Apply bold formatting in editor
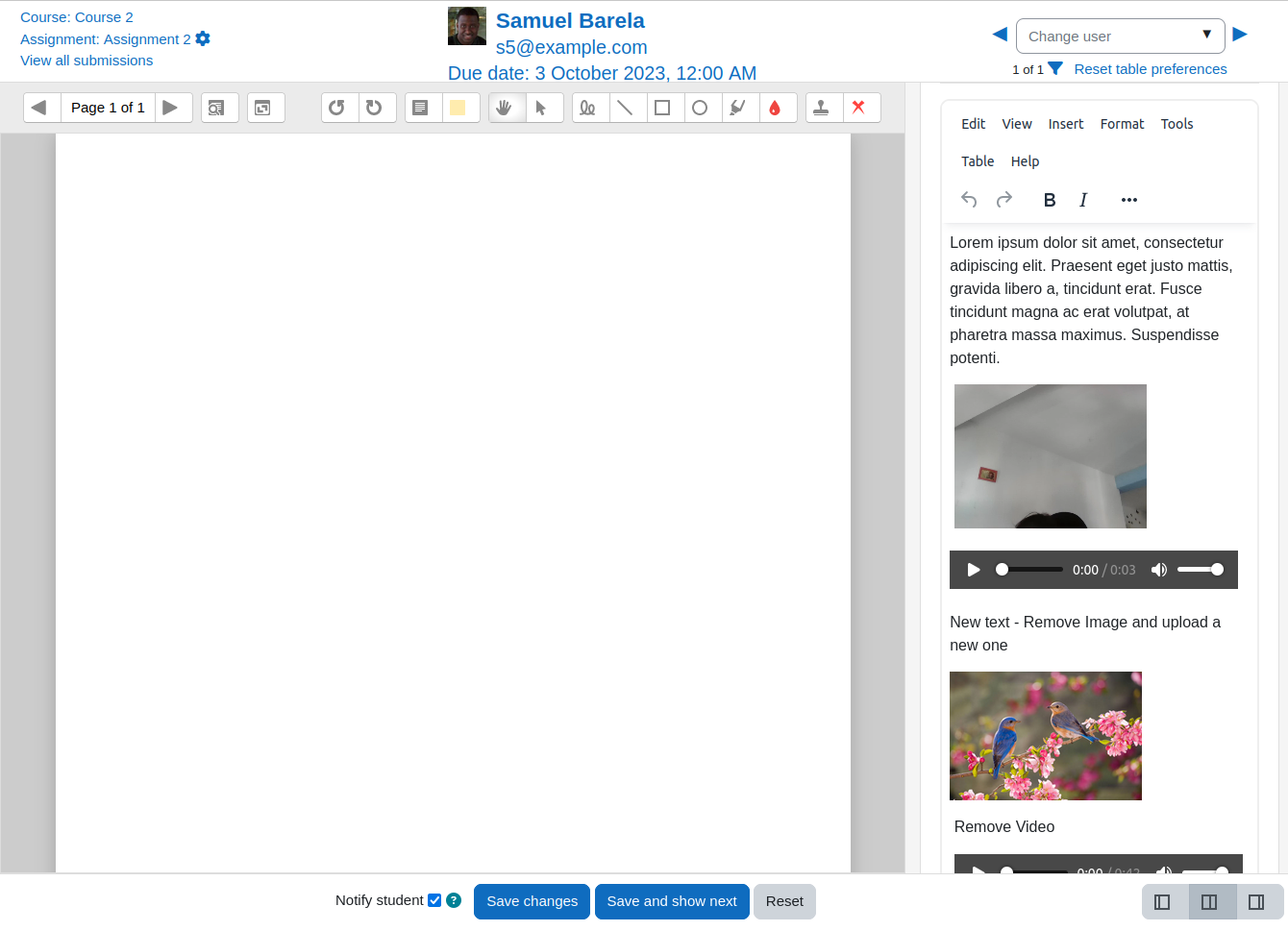This screenshot has height=931, width=1288. pyautogui.click(x=1050, y=200)
